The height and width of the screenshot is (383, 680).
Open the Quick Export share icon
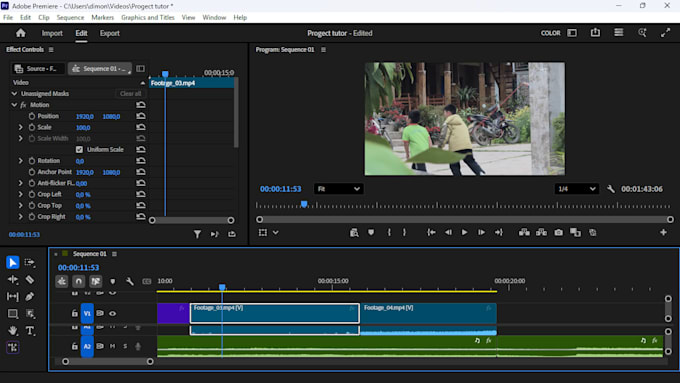(595, 33)
